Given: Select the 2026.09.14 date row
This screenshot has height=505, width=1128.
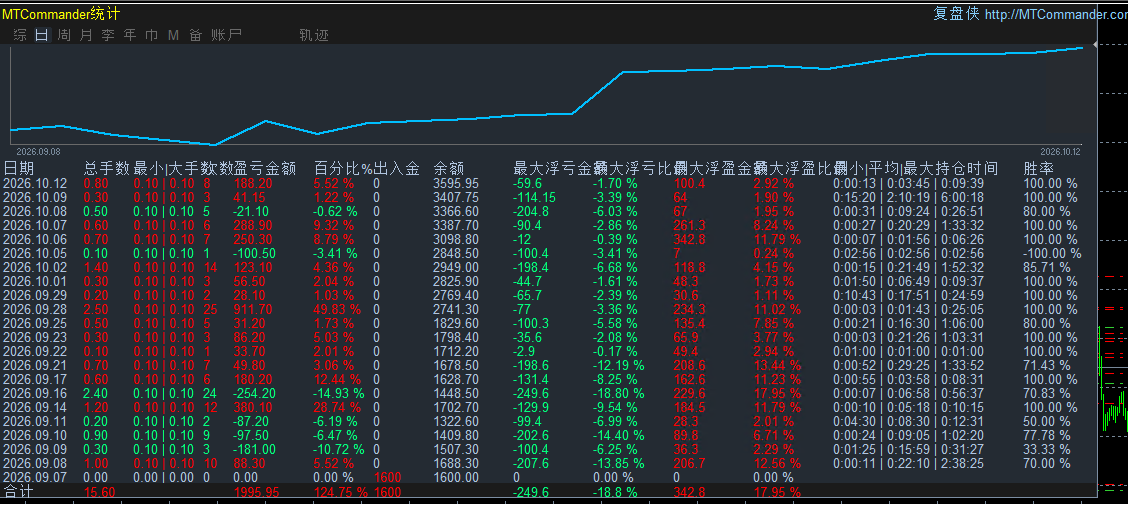Looking at the screenshot, I should [x=35, y=407].
